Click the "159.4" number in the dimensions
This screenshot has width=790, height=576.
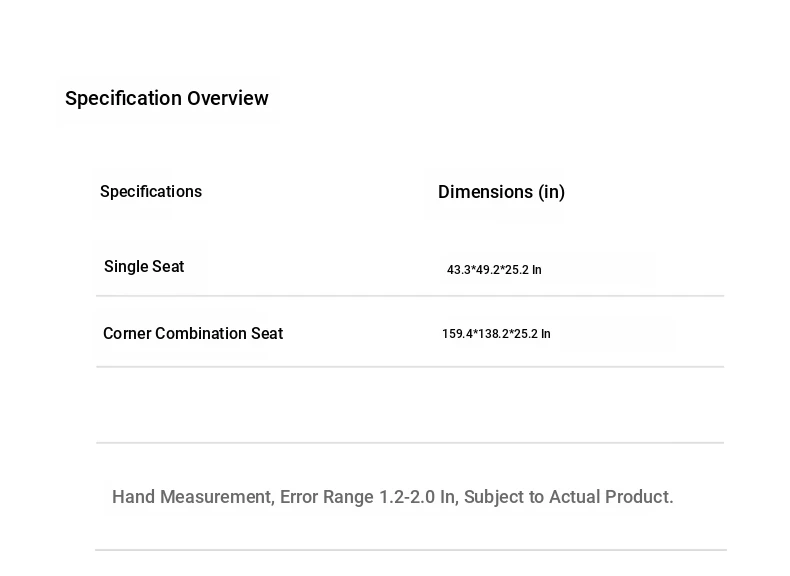click(456, 334)
